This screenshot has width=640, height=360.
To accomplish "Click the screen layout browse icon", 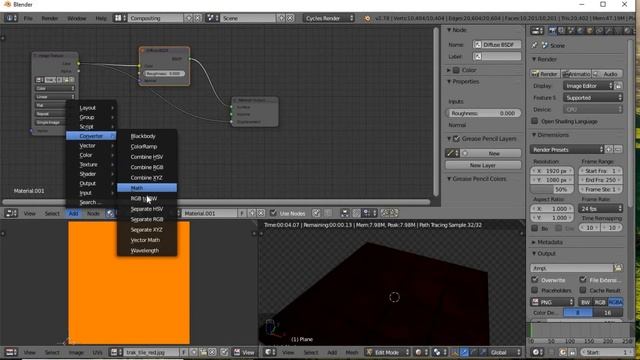I will click(119, 18).
